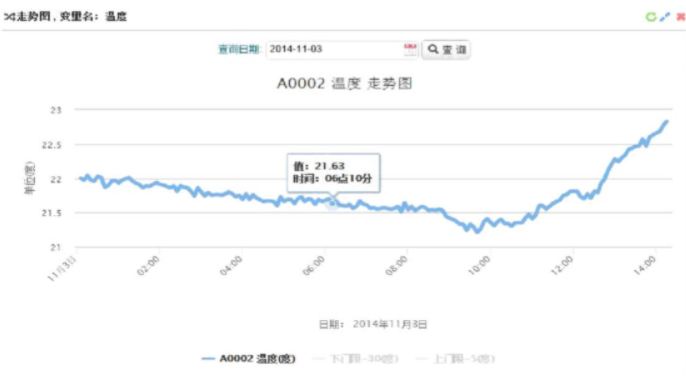Viewport: 686px width, 388px height.
Task: Close the trend chart panel with red X
Action: tap(681, 17)
